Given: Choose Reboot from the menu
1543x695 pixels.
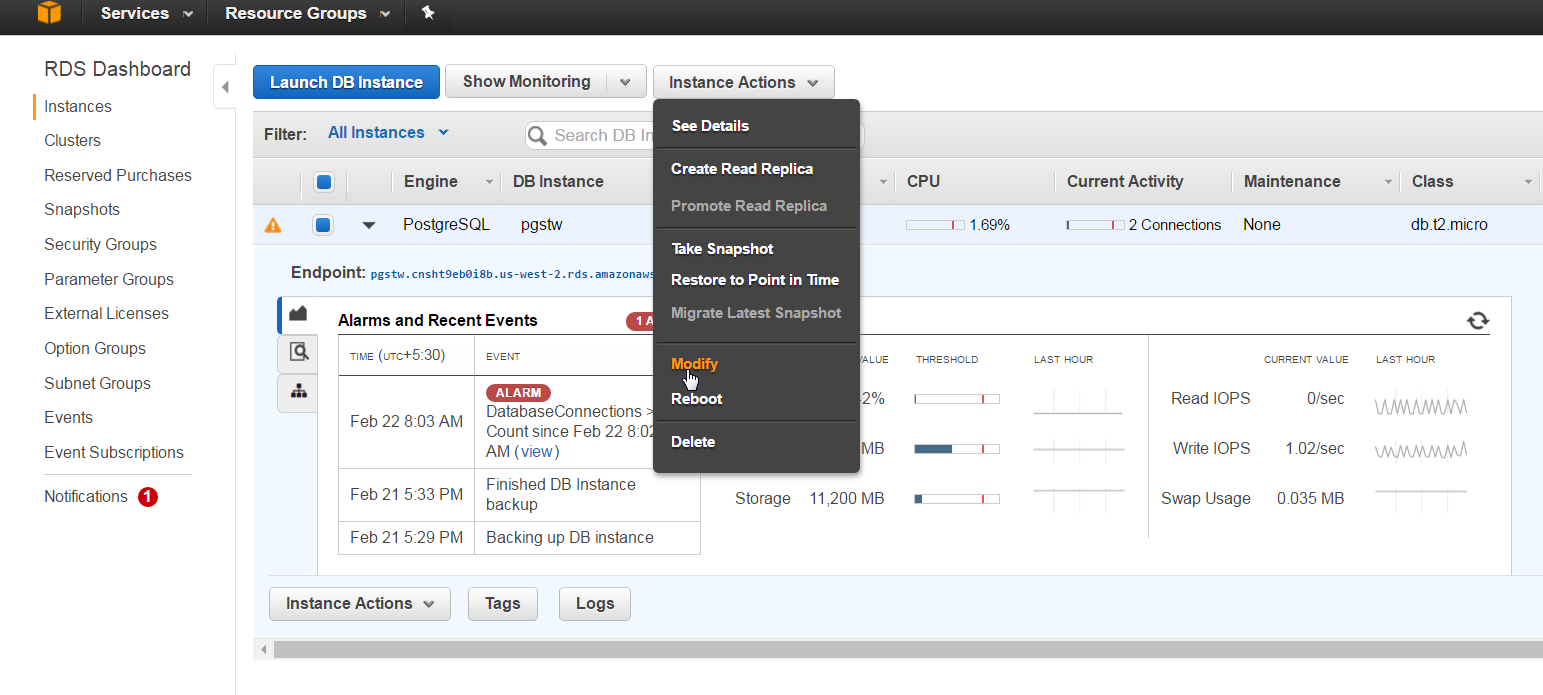Looking at the screenshot, I should pos(697,399).
